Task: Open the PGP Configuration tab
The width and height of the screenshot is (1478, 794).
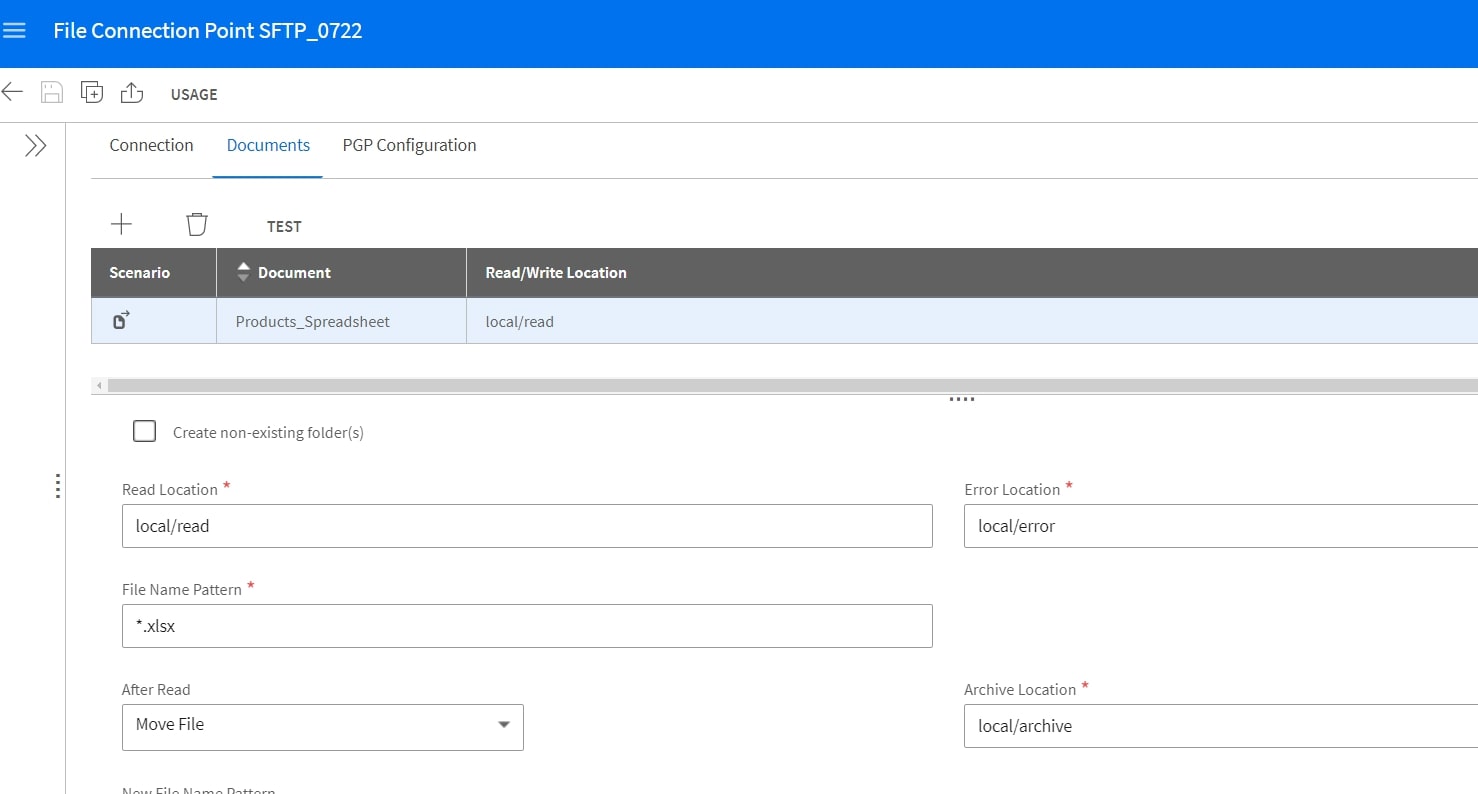Action: click(x=409, y=145)
